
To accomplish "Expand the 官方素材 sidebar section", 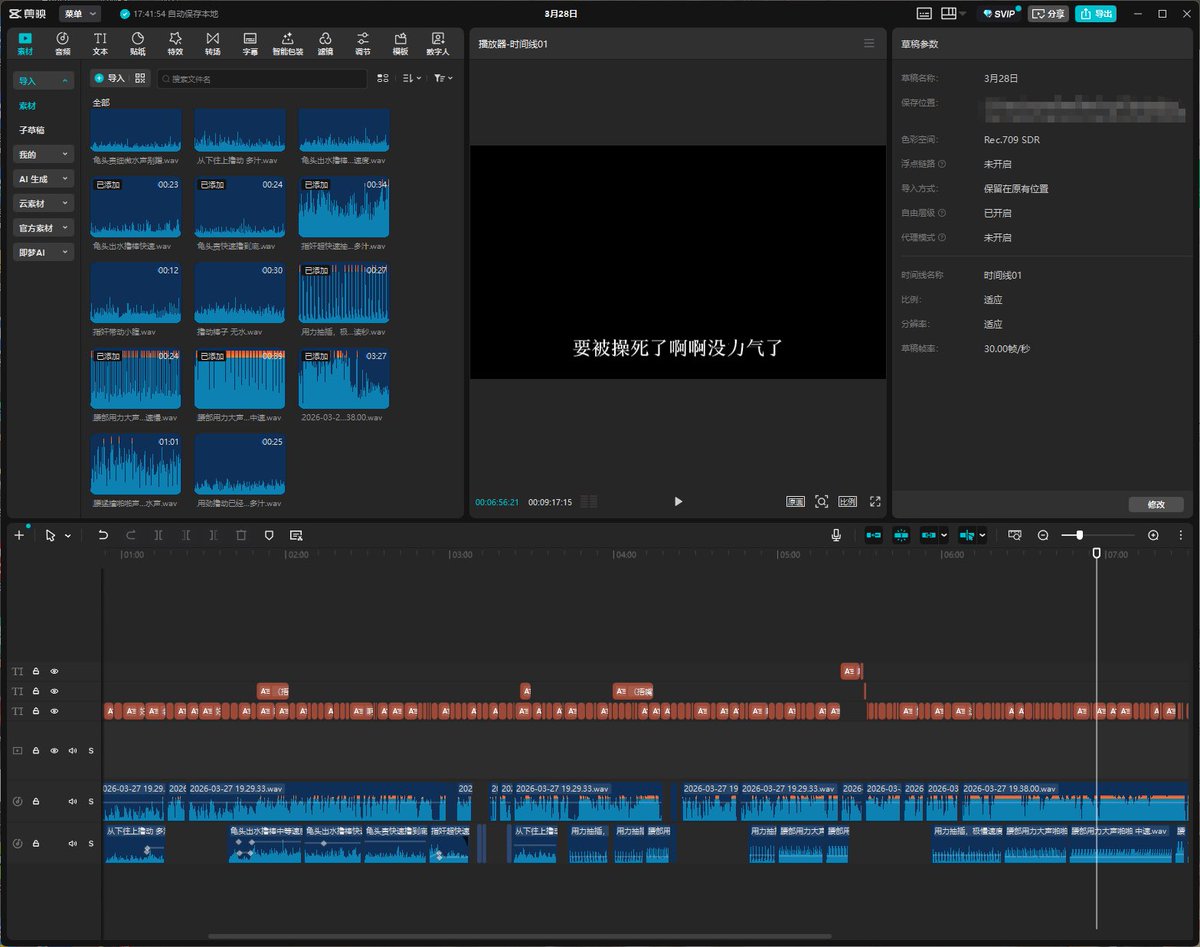I will click(44, 228).
